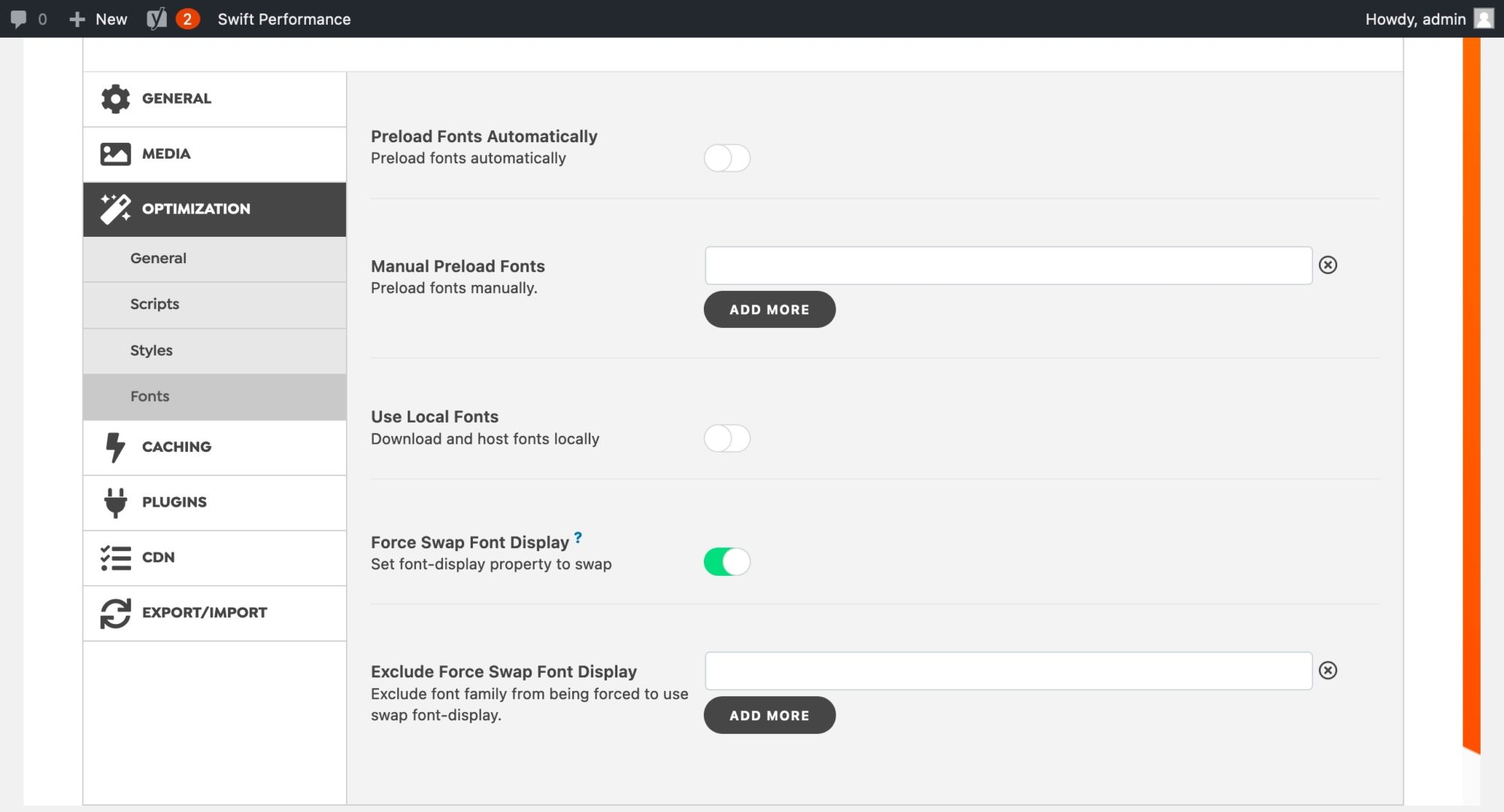
Task: Open the Force Swap help tooltip
Action: pyautogui.click(x=578, y=537)
